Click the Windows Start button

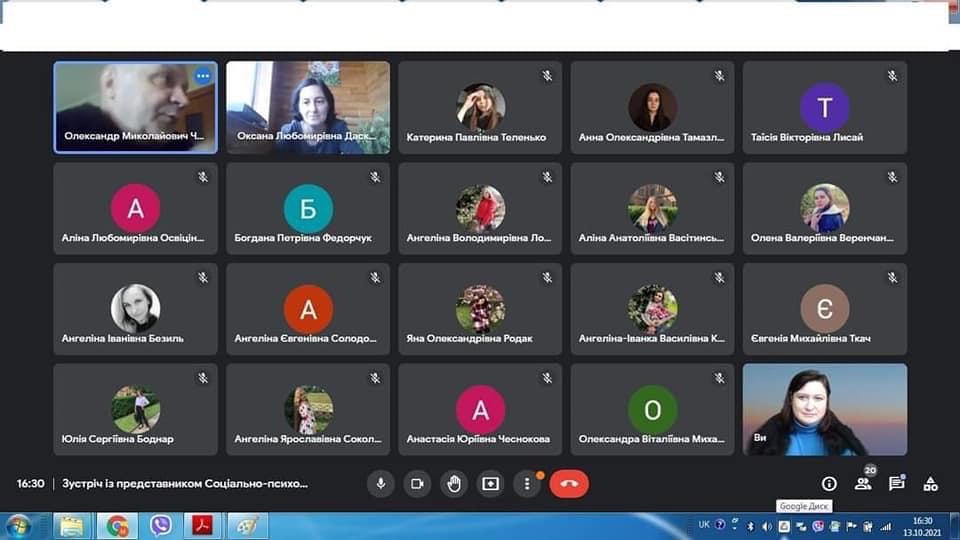pyautogui.click(x=19, y=525)
